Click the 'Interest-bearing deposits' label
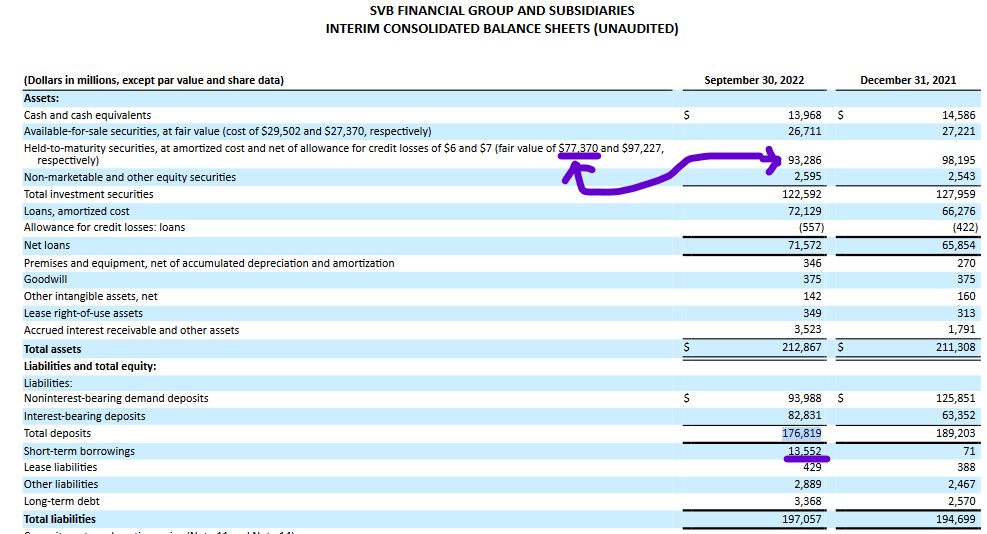 (84, 417)
